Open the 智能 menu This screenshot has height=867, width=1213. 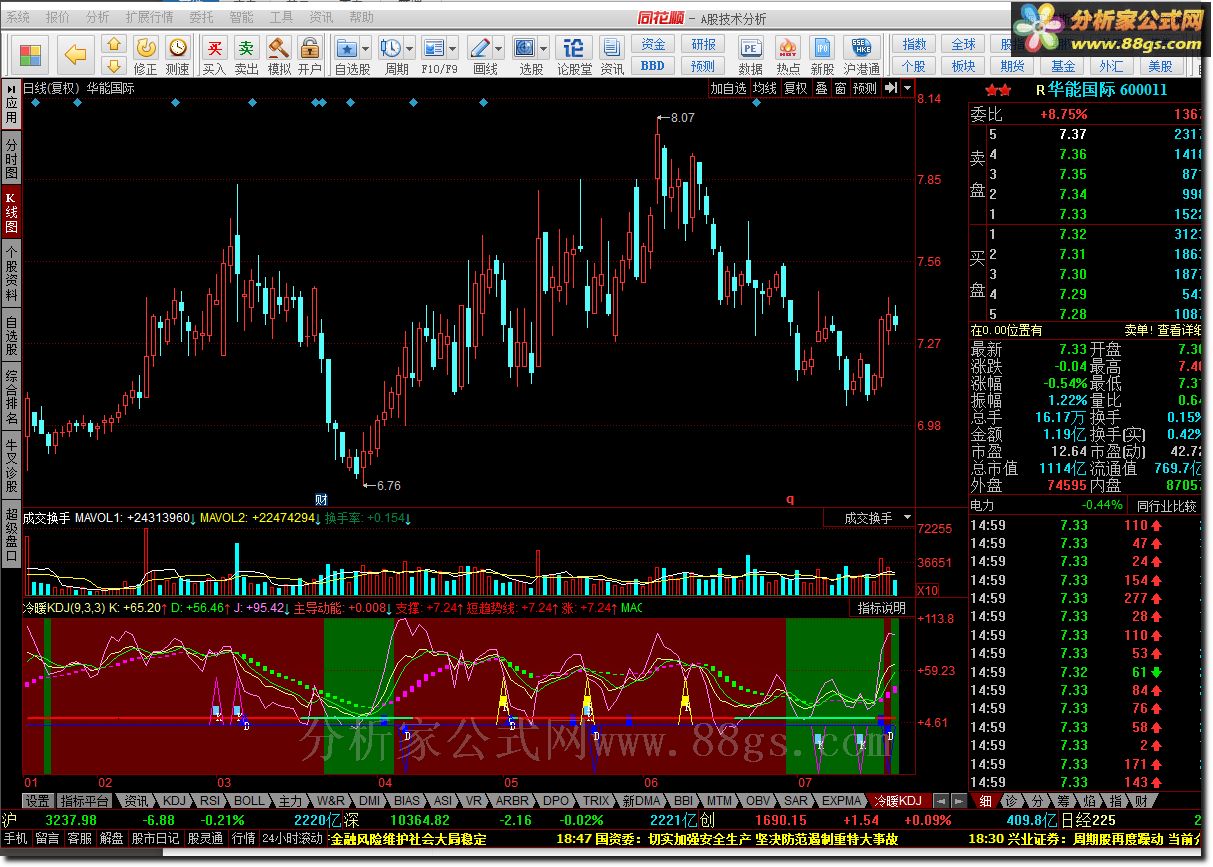coord(241,17)
